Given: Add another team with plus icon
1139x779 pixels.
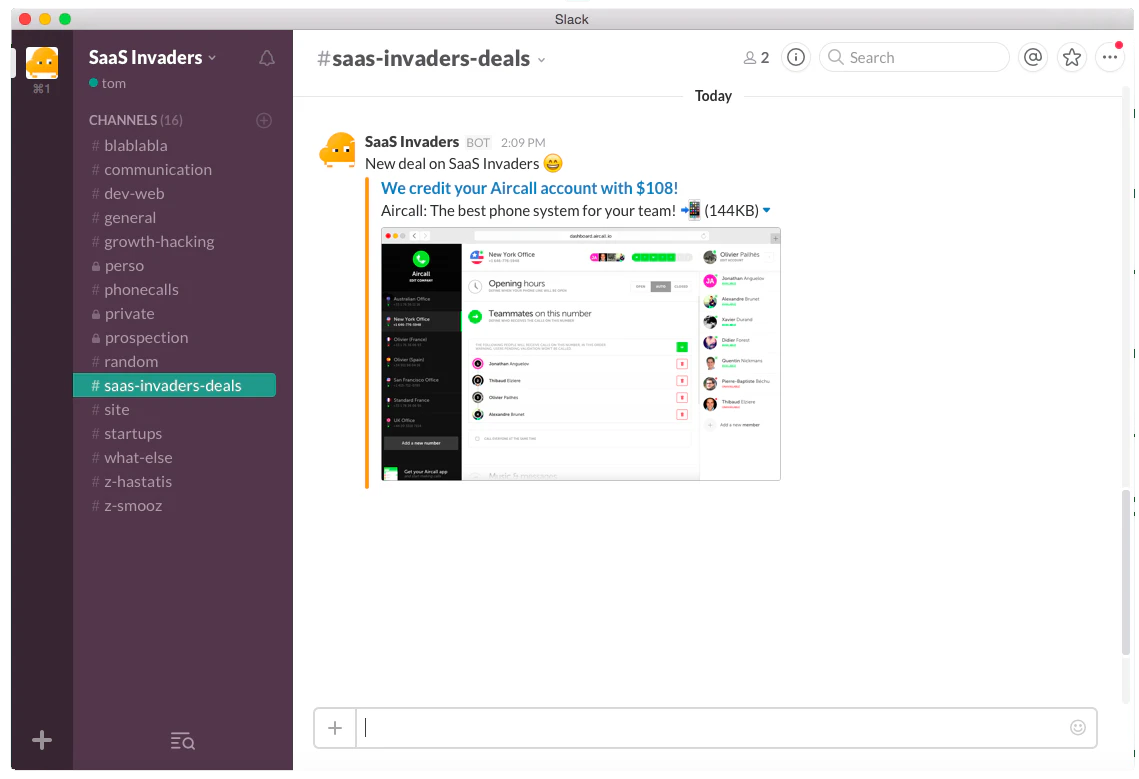Looking at the screenshot, I should pyautogui.click(x=42, y=740).
